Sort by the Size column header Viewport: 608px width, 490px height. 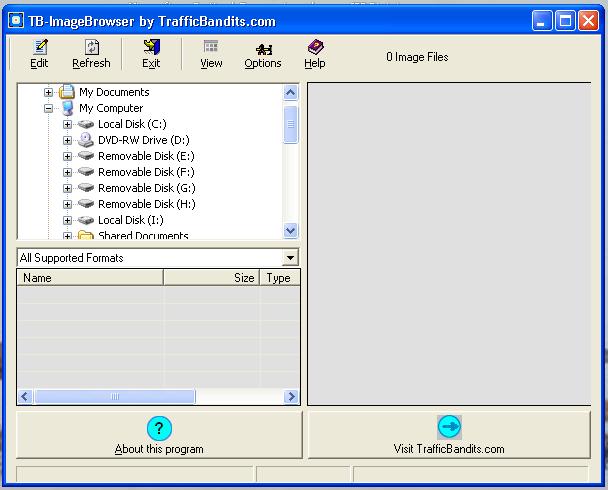[x=212, y=278]
